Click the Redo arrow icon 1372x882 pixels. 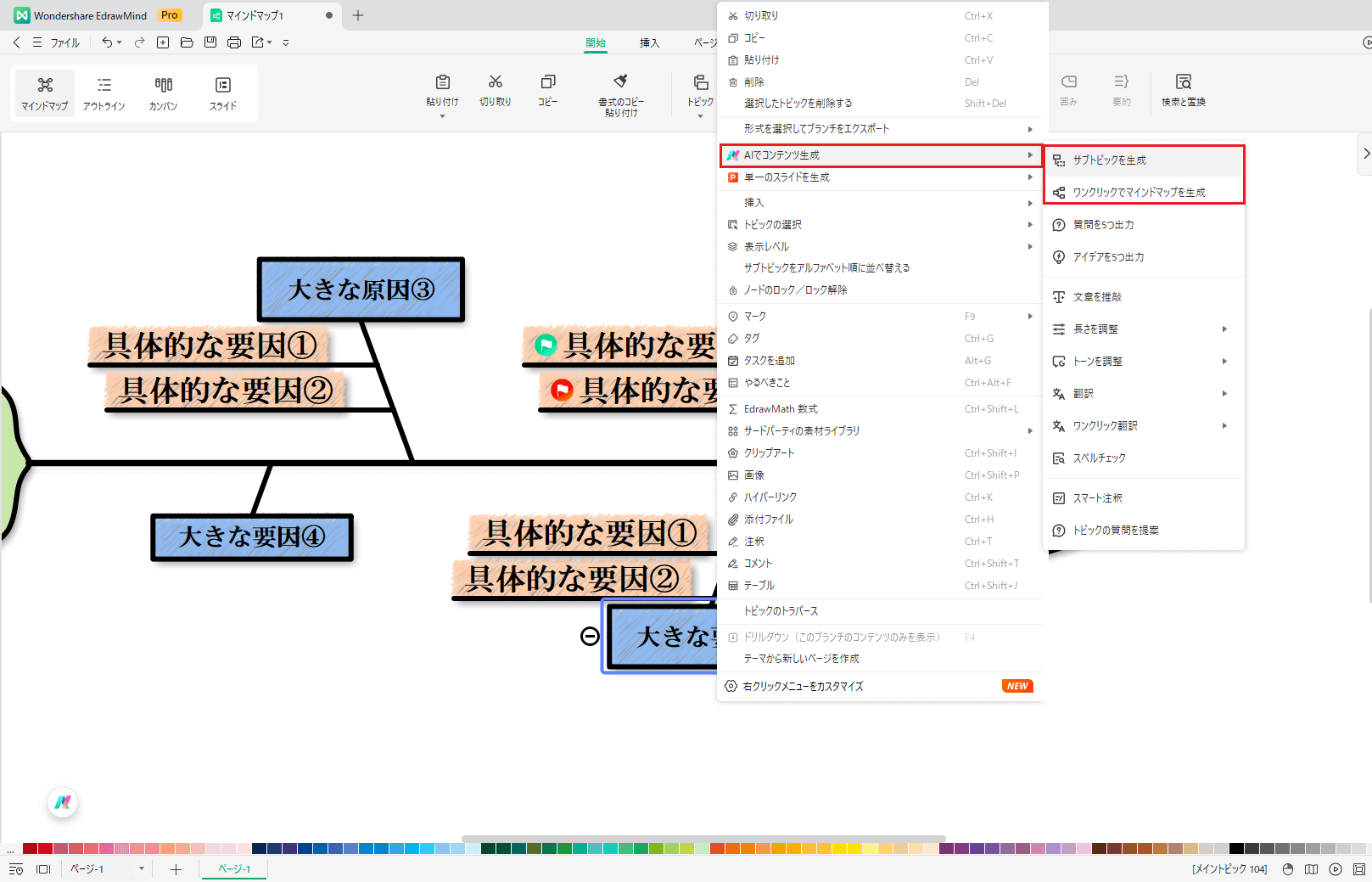(x=139, y=42)
